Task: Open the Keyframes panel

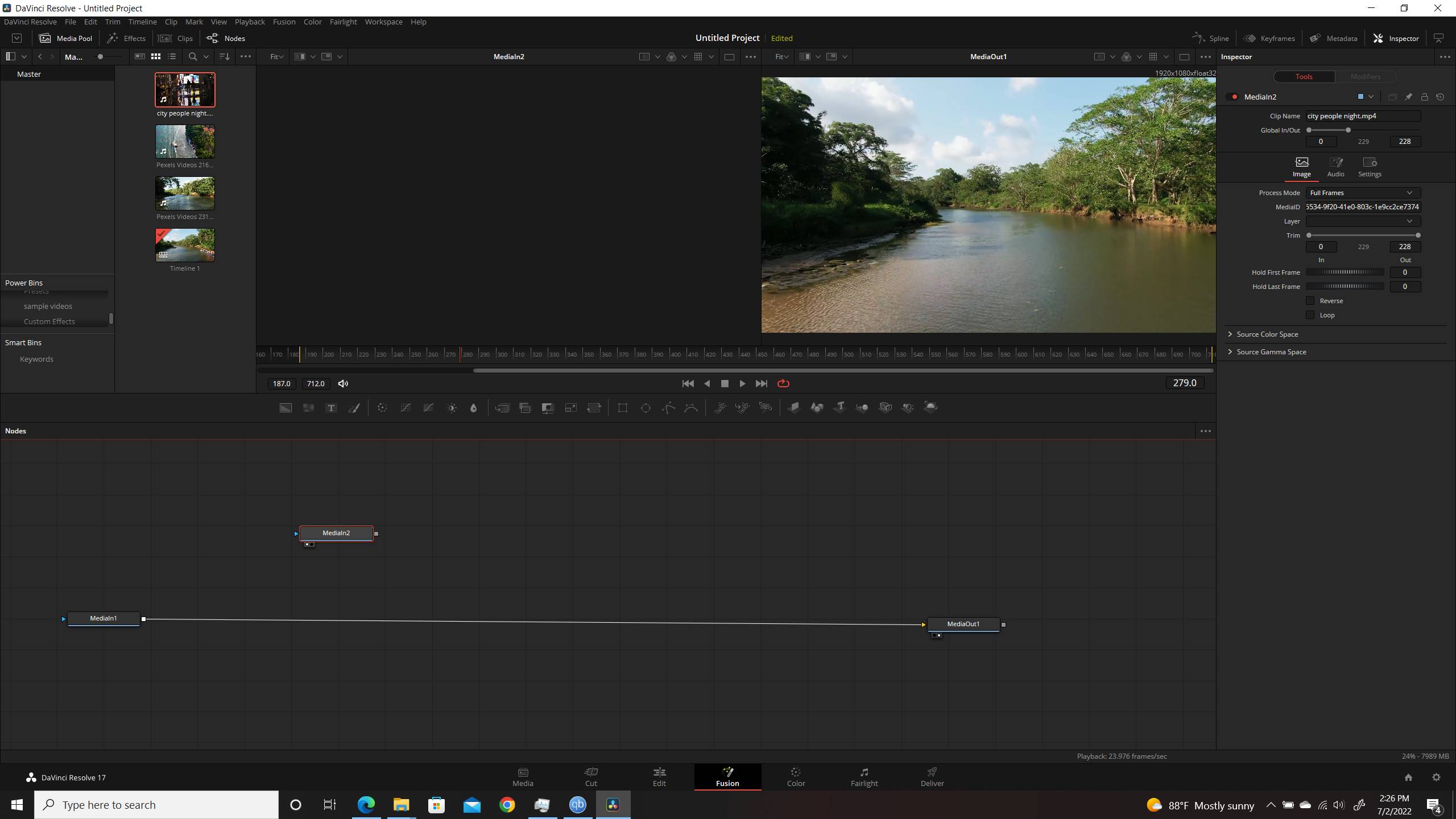Action: (x=1269, y=38)
